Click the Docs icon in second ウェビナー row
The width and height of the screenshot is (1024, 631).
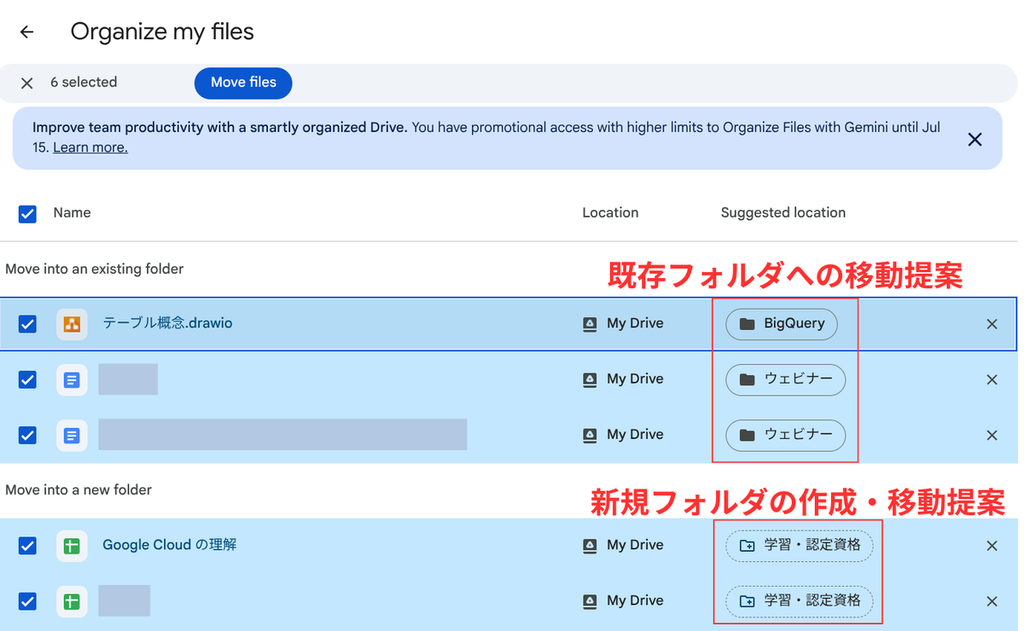click(x=72, y=435)
